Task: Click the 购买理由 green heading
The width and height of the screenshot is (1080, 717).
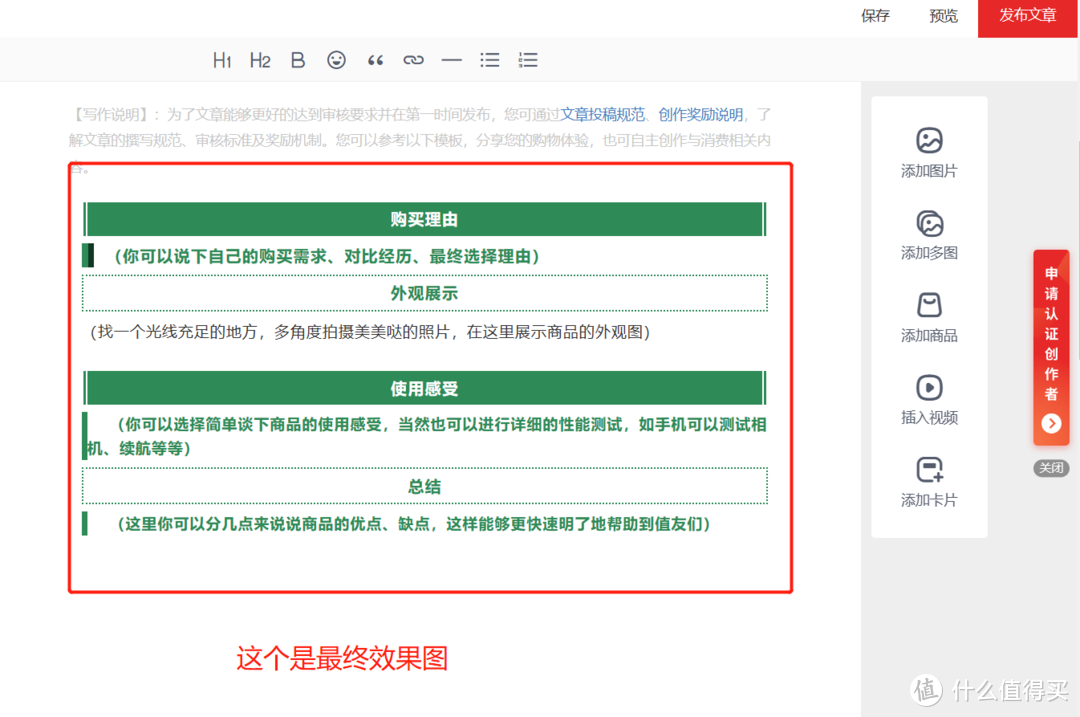Action: [424, 220]
